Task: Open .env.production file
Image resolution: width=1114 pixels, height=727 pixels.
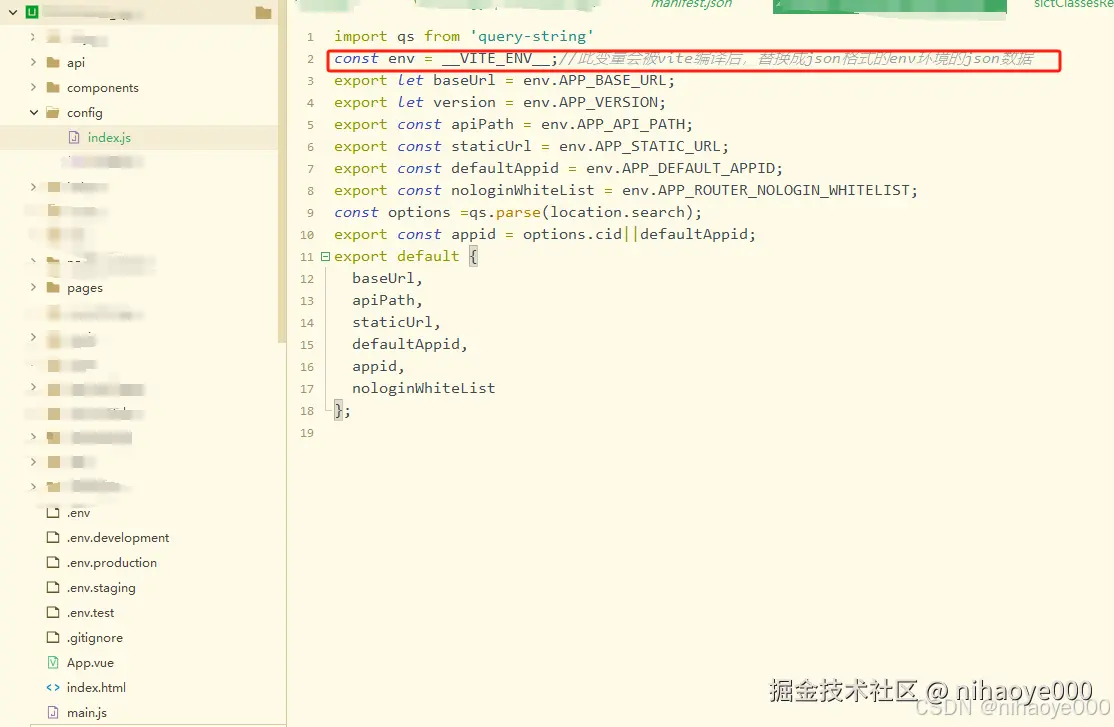Action: (112, 562)
